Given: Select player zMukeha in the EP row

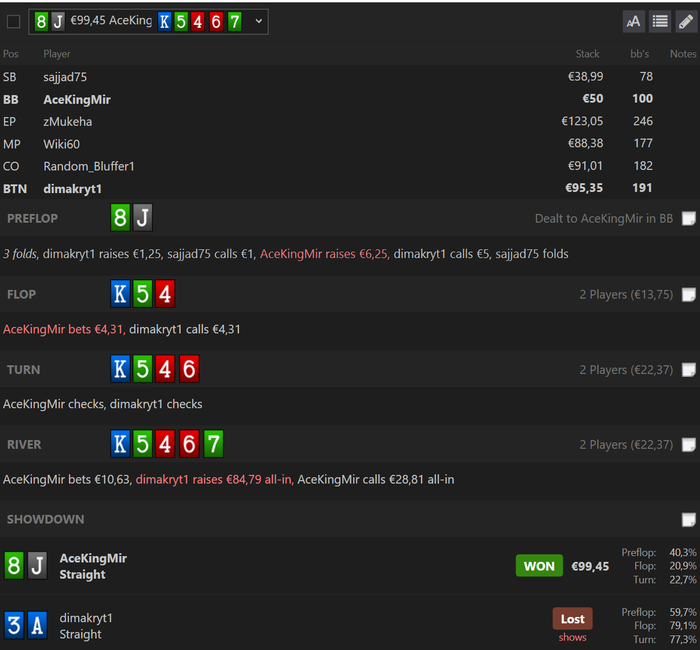Looking at the screenshot, I should [67, 121].
